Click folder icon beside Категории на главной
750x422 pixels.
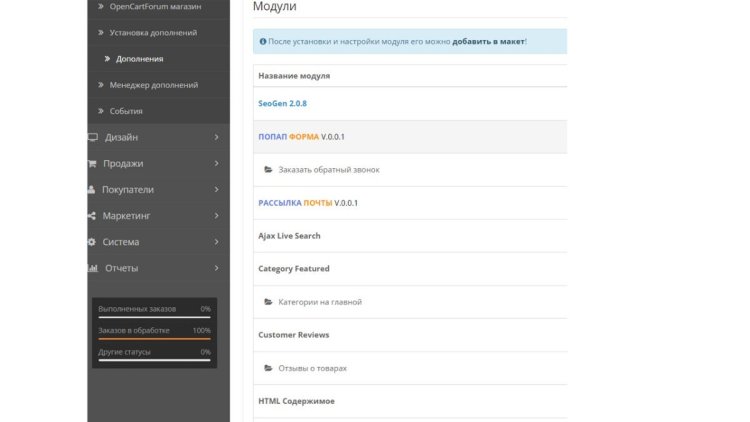(x=268, y=302)
